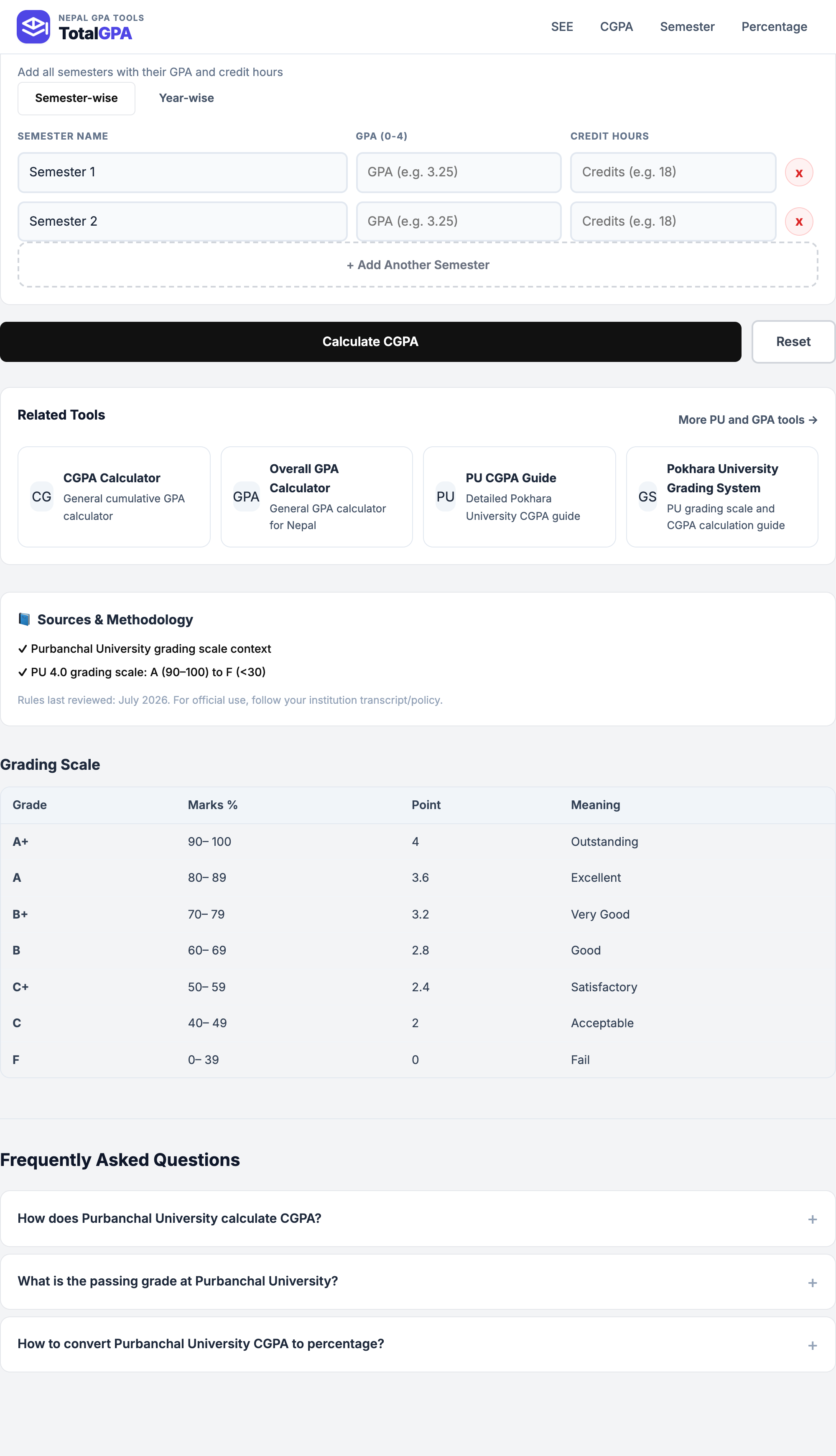Click the 80– 89 marks cell

[x=207, y=878]
